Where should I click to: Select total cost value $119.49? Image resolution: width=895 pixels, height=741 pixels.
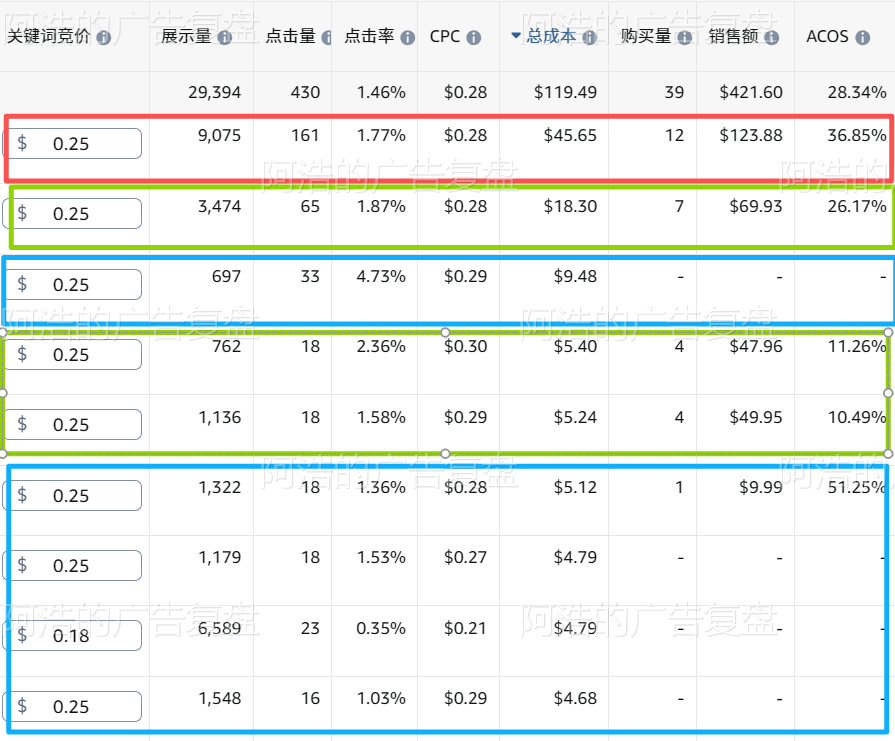coord(565,92)
